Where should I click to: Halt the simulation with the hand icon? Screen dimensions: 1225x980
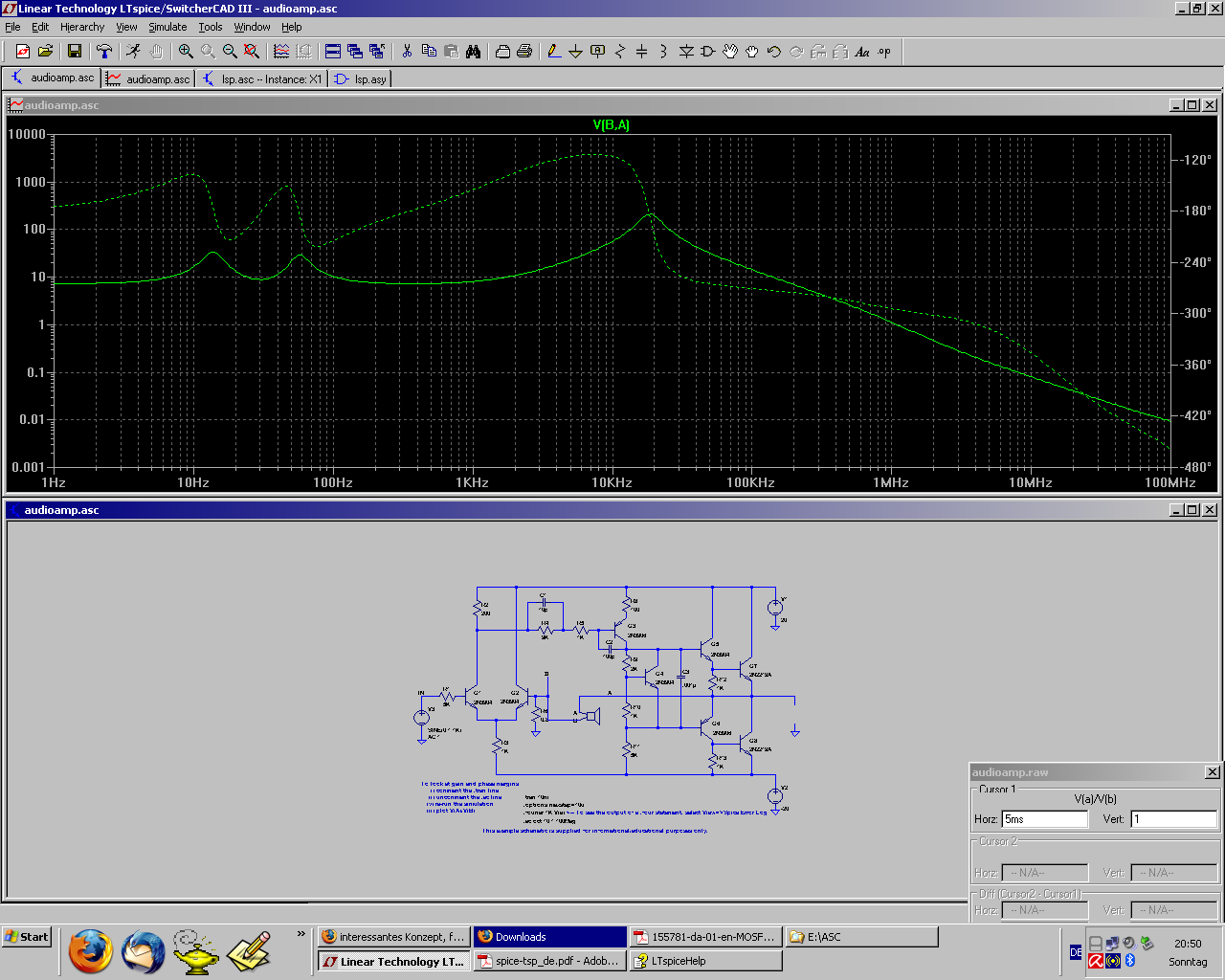point(156,52)
